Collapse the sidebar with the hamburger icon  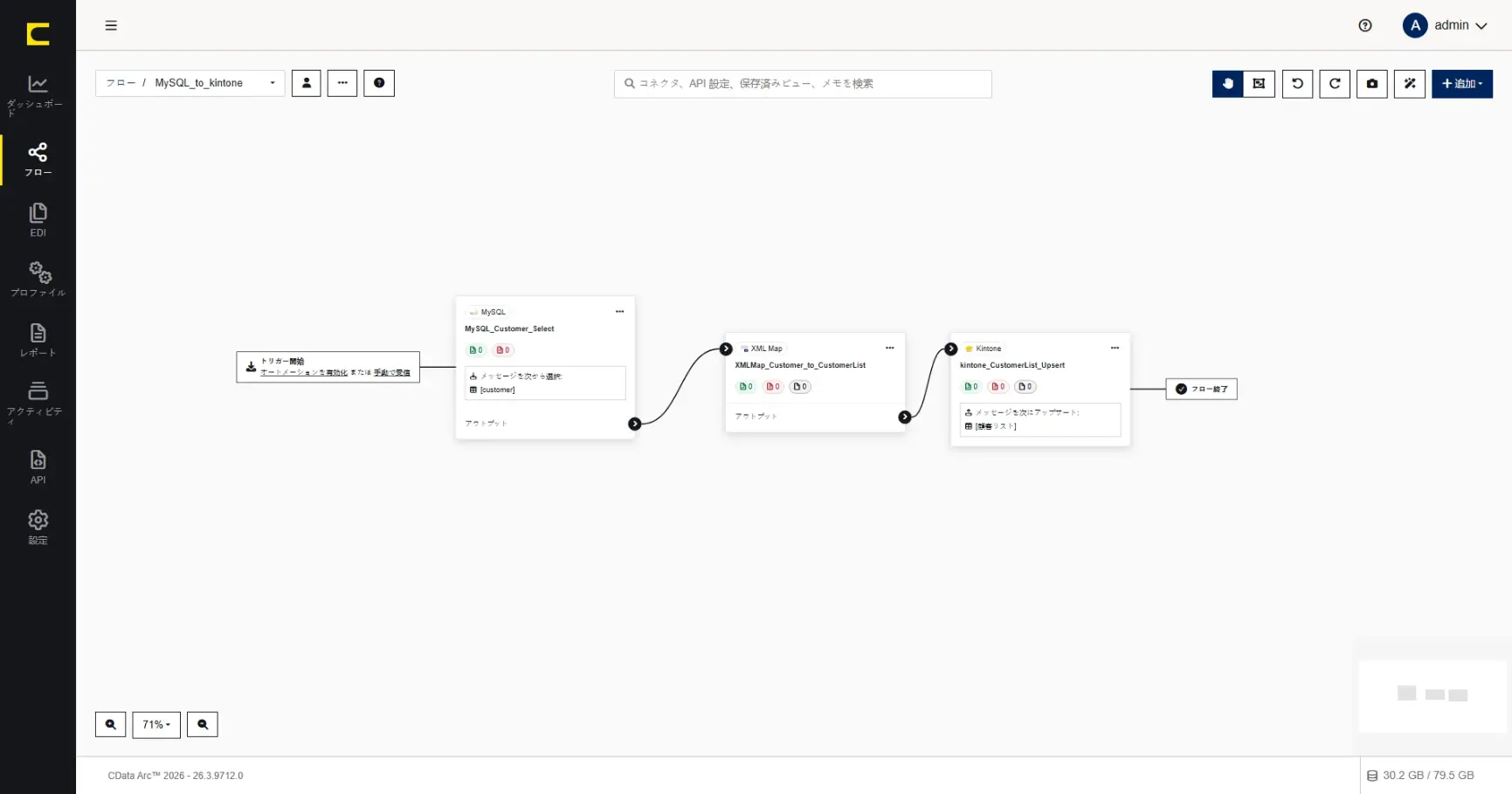tap(111, 25)
